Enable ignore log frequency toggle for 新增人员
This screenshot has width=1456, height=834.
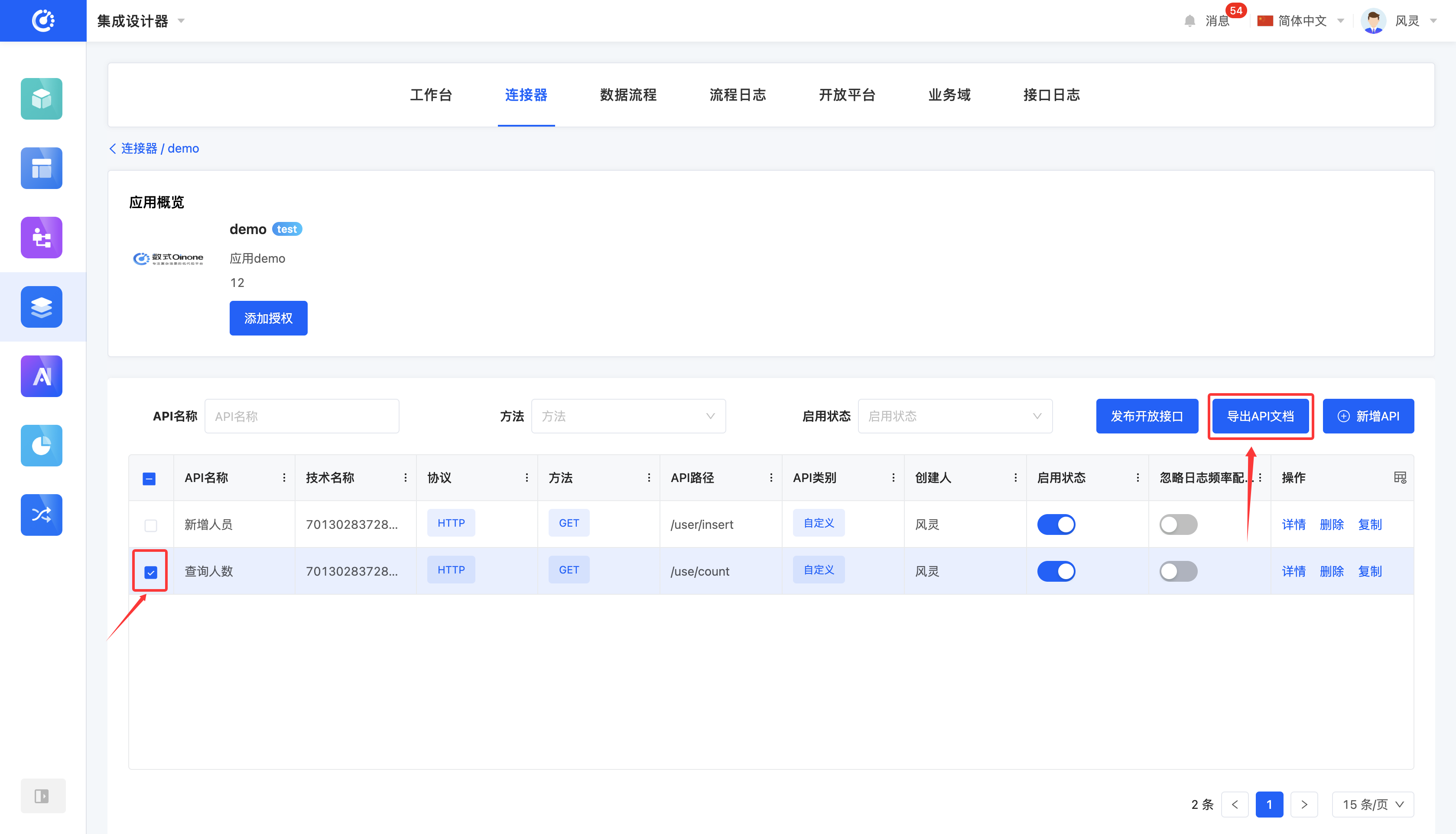tap(1178, 524)
